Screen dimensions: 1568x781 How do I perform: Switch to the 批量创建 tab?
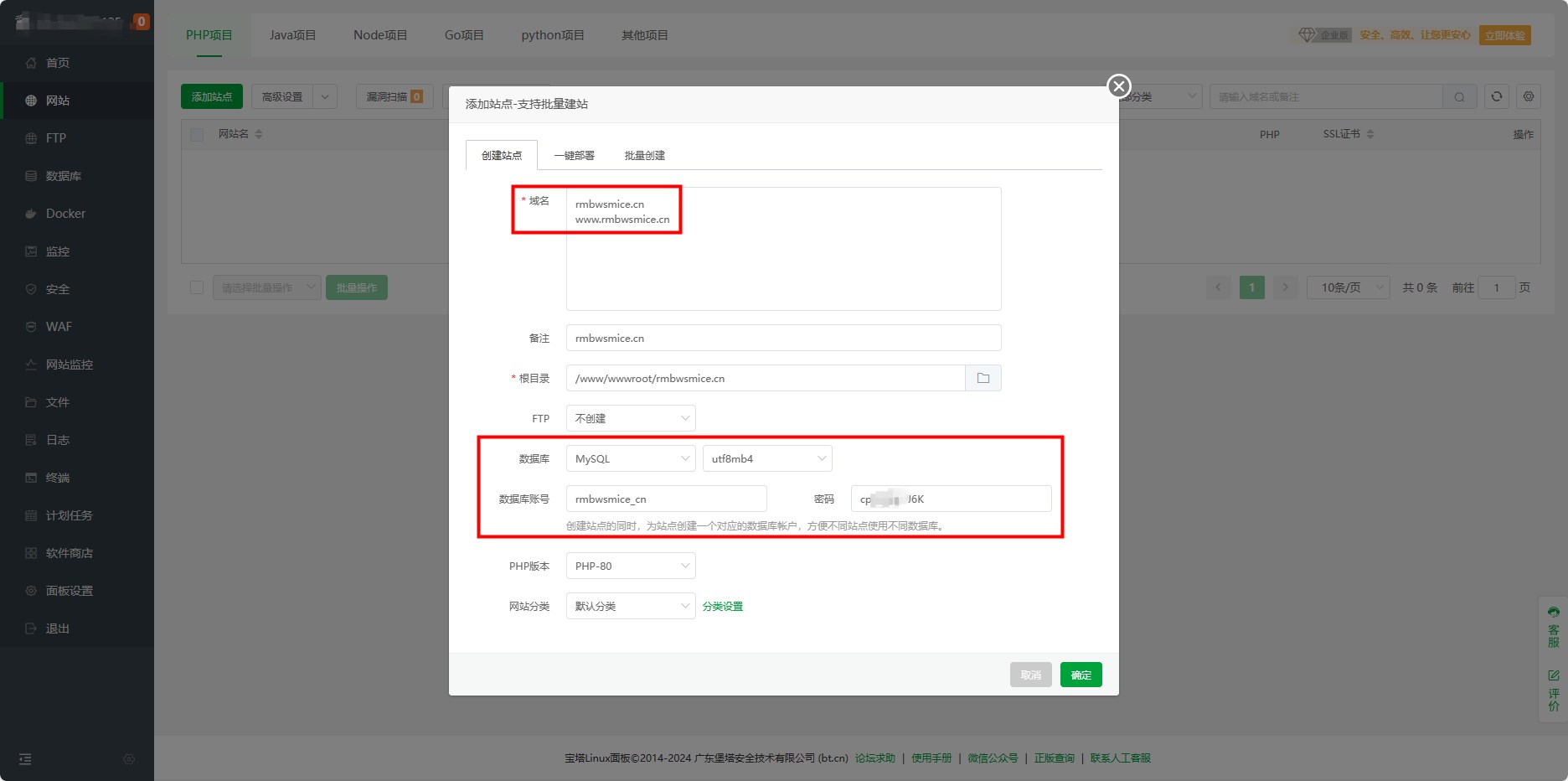[x=645, y=155]
